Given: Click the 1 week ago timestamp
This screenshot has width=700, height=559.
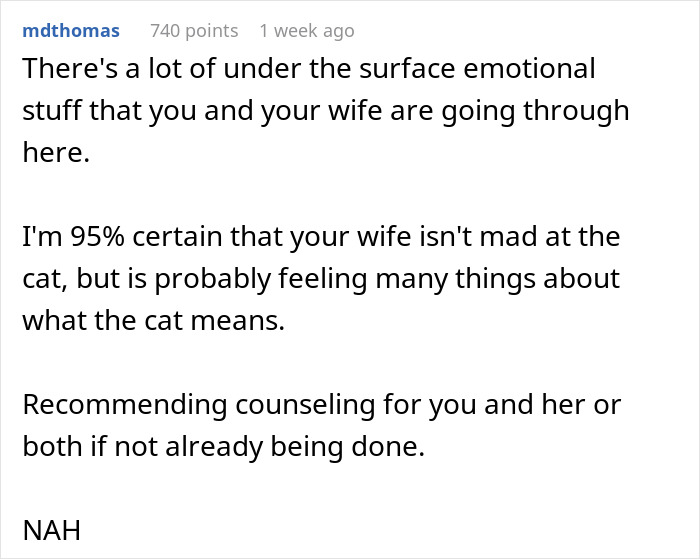Looking at the screenshot, I should coord(306,31).
